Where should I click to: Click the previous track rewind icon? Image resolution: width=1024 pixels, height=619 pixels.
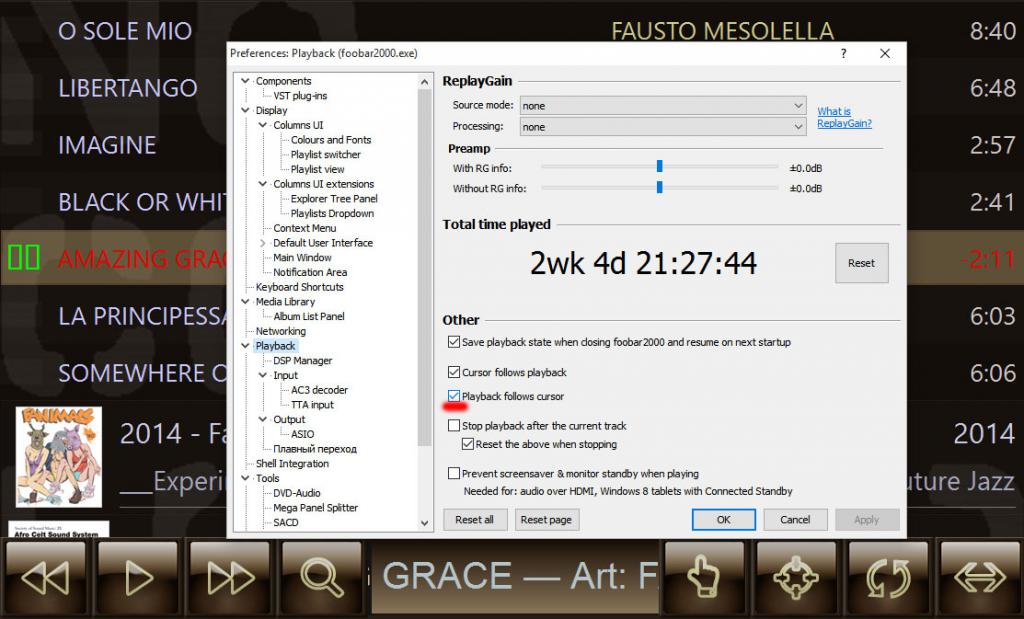pyautogui.click(x=45, y=577)
